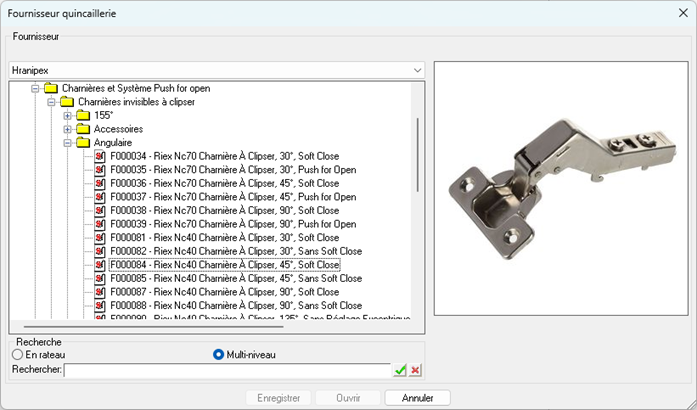The width and height of the screenshot is (697, 410).
Task: Click the Charnières invisibles à clipser folder icon
Action: (x=67, y=102)
